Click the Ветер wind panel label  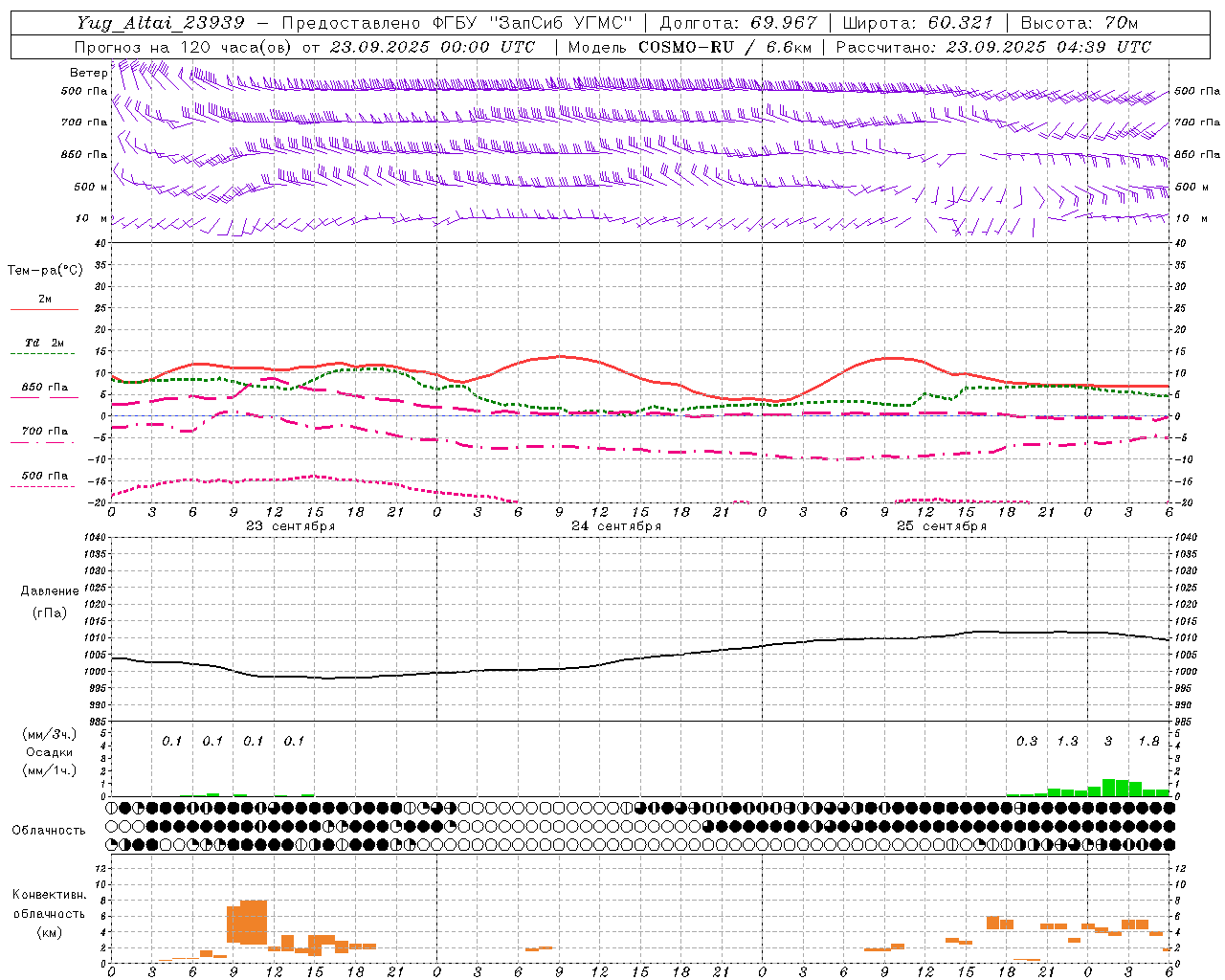point(88,73)
